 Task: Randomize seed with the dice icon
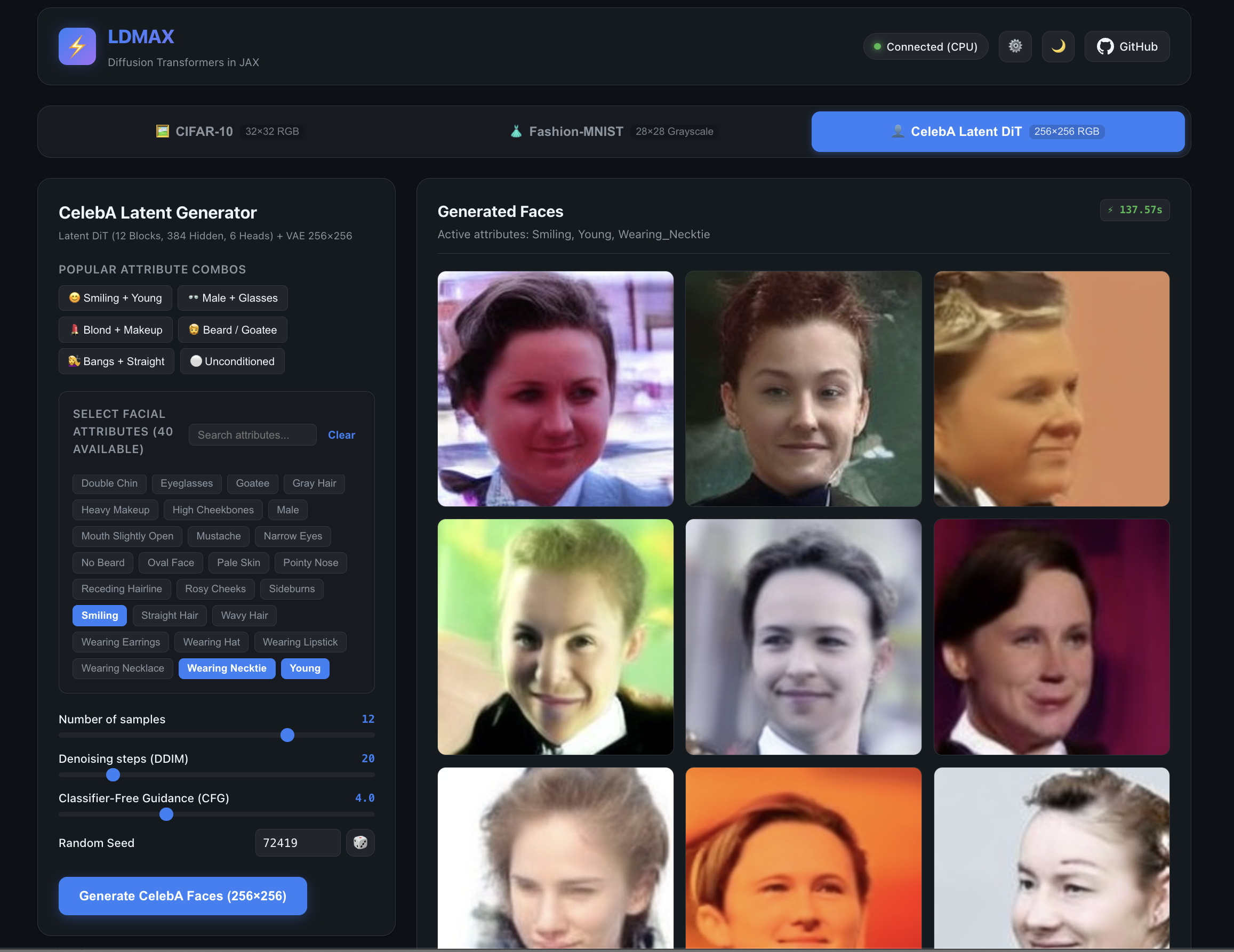[x=360, y=842]
